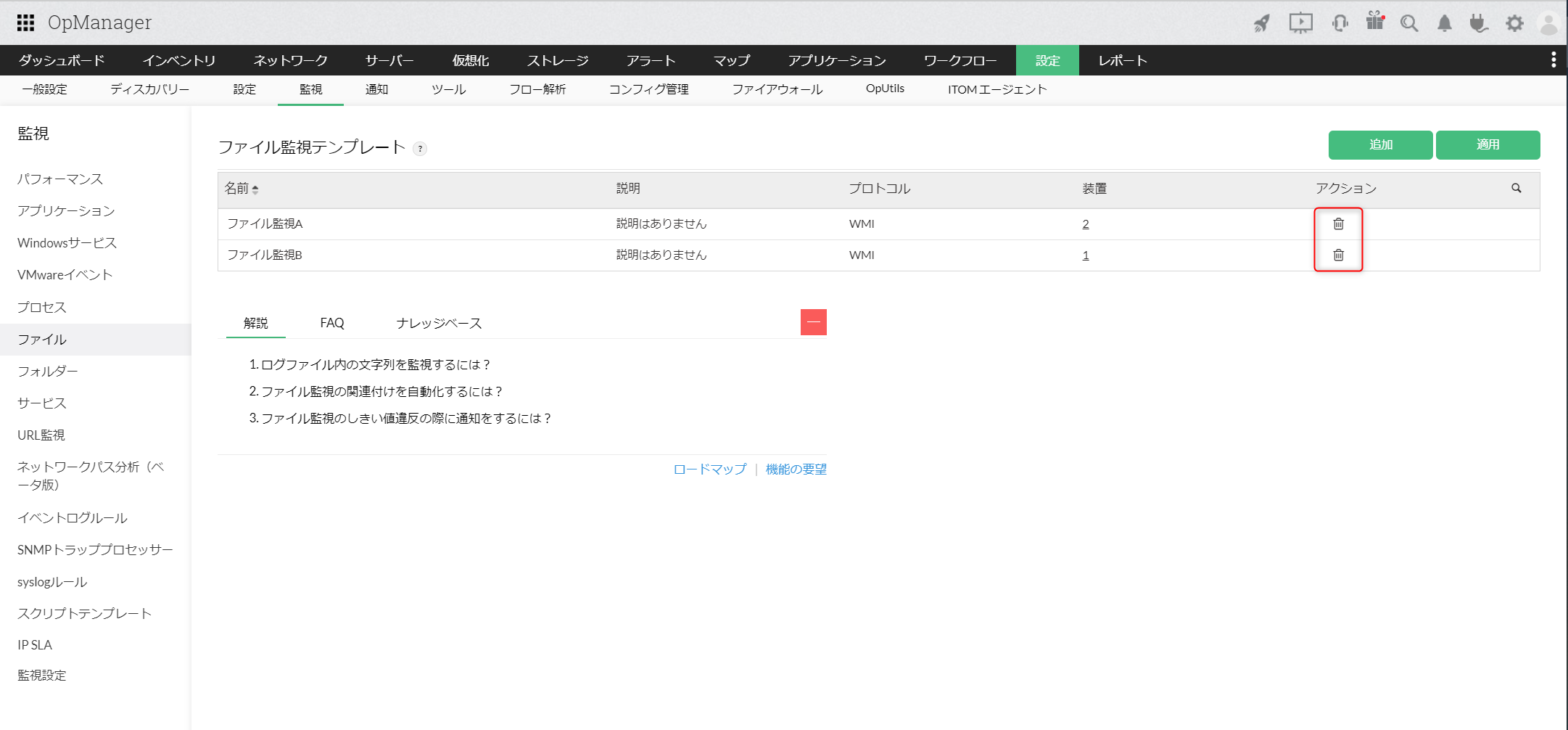Open the ロードマップ link
Image resolution: width=1568 pixels, height=730 pixels.
[709, 469]
